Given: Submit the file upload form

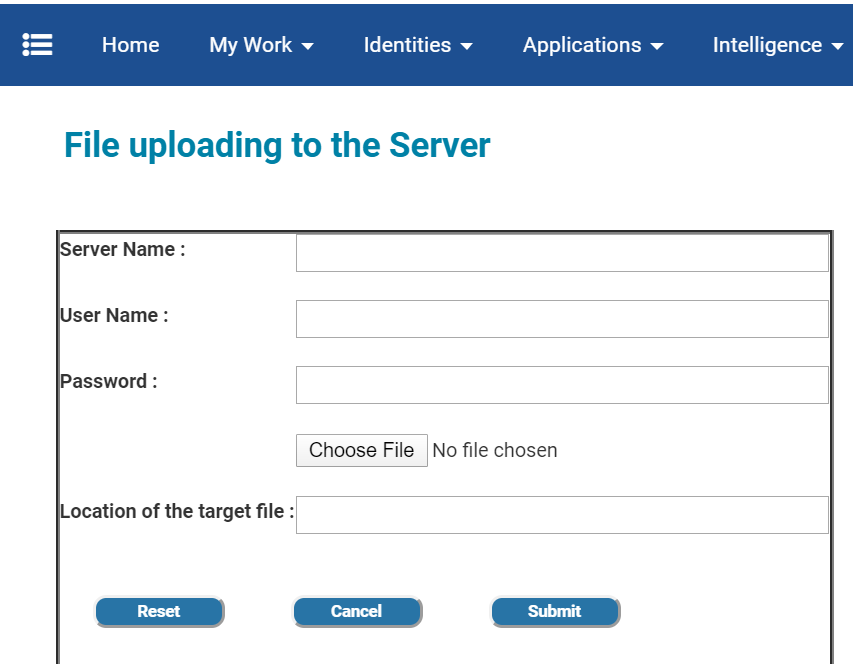Looking at the screenshot, I should click(x=555, y=612).
